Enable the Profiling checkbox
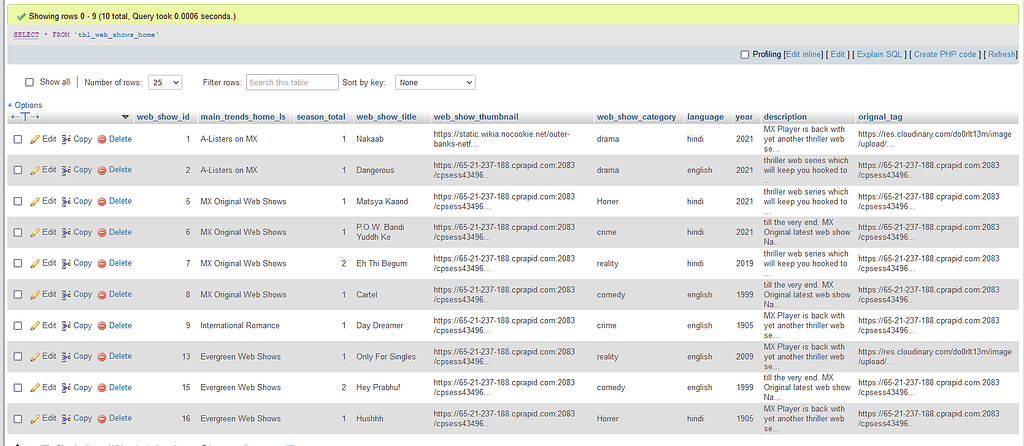The width and height of the screenshot is (1024, 446). pyautogui.click(x=745, y=55)
